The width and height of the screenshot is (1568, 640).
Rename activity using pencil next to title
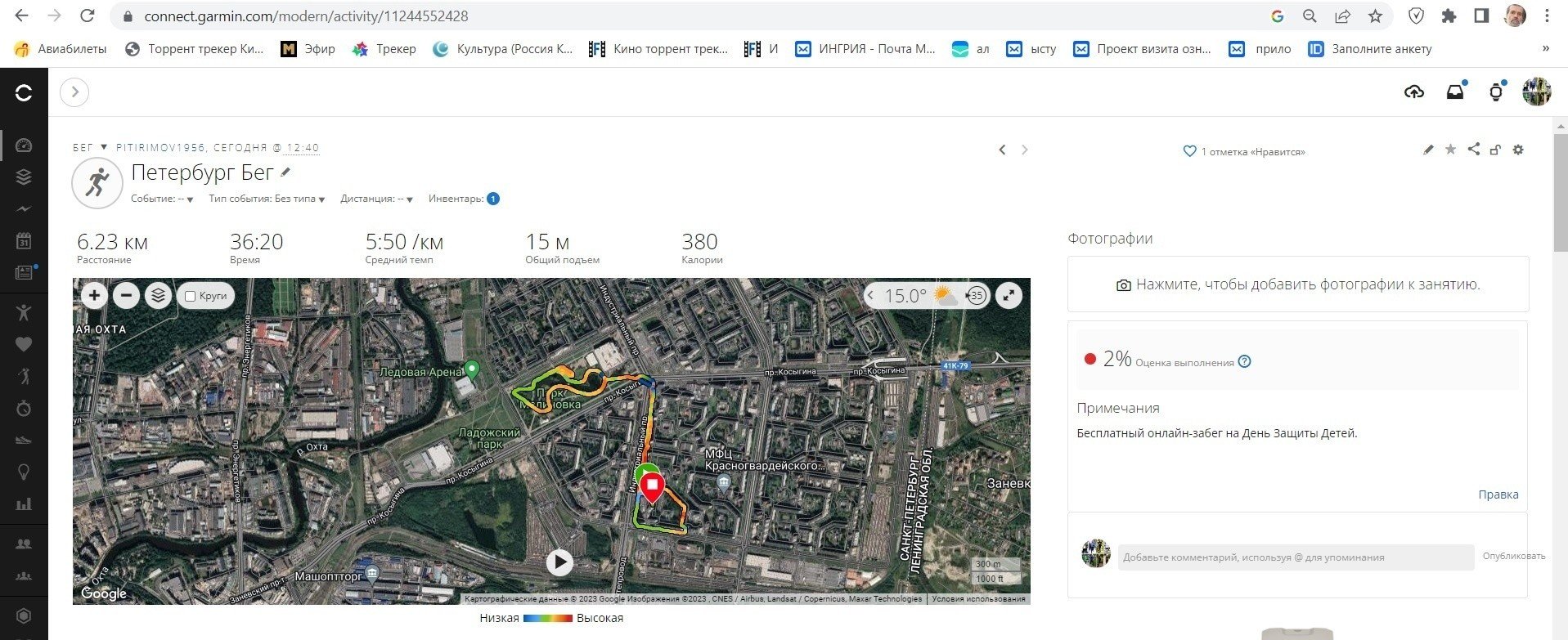click(x=285, y=172)
